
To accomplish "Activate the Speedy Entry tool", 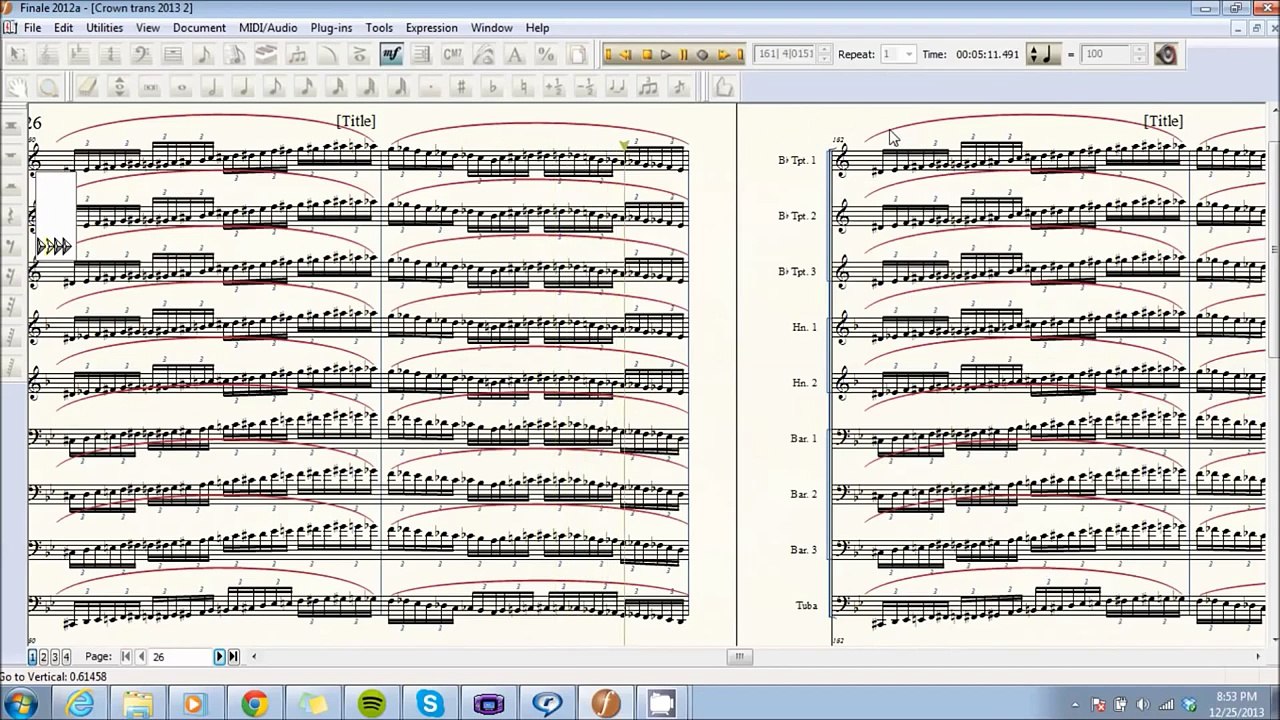I will [x=234, y=54].
